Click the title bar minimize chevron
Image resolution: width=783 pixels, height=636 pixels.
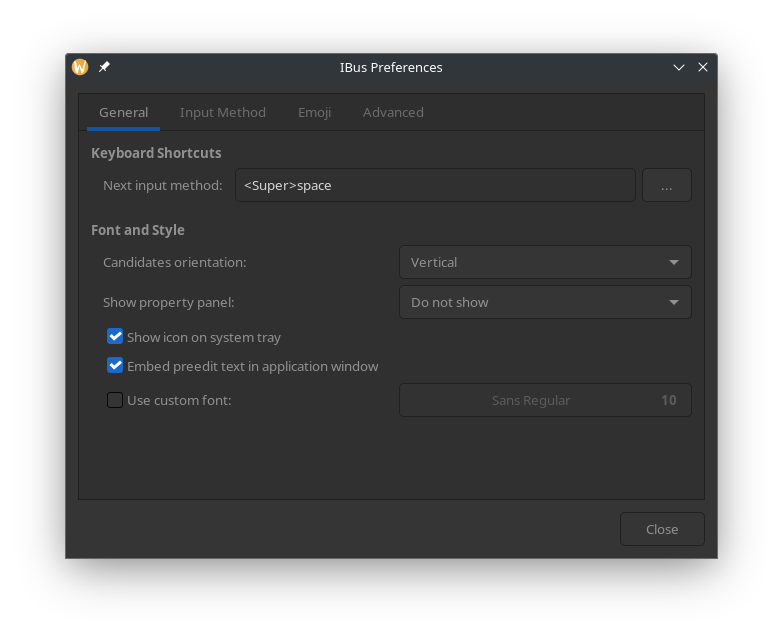pyautogui.click(x=679, y=67)
